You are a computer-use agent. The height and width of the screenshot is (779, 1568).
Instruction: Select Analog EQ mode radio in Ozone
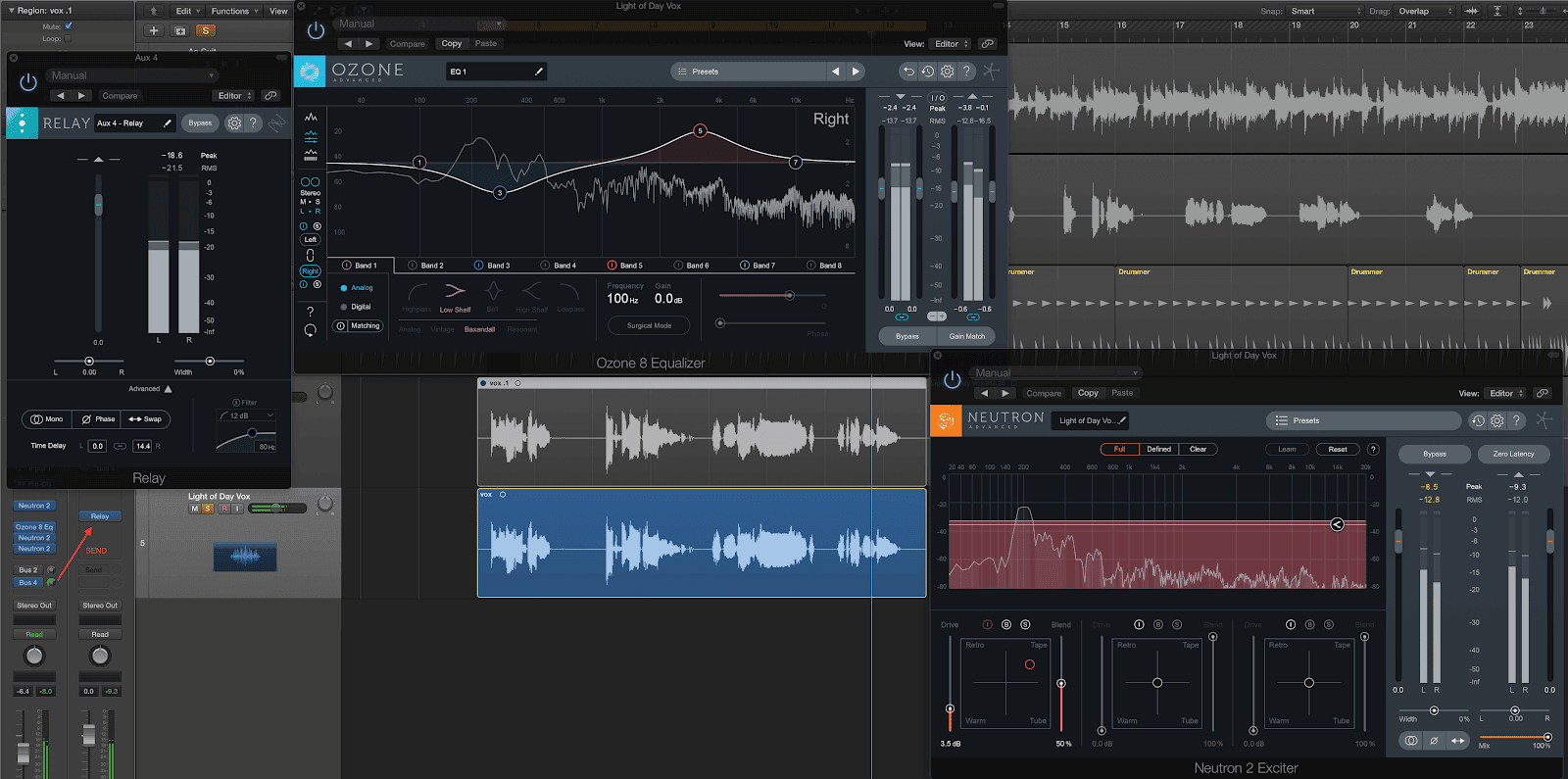(344, 288)
